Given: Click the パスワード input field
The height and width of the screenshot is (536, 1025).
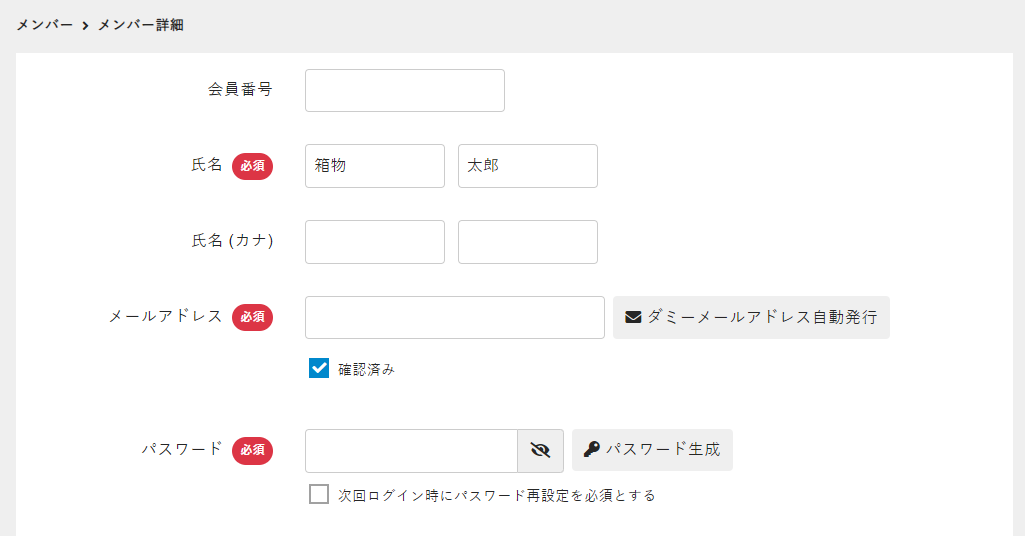Looking at the screenshot, I should (410, 450).
